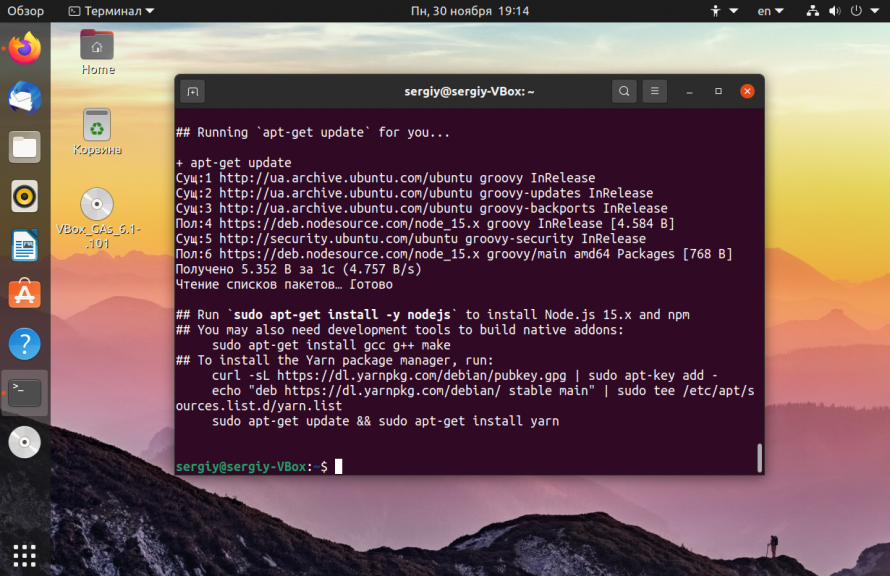Viewport: 890px width, 576px height.
Task: Open LibreOffice Writer from dock
Action: click(24, 246)
